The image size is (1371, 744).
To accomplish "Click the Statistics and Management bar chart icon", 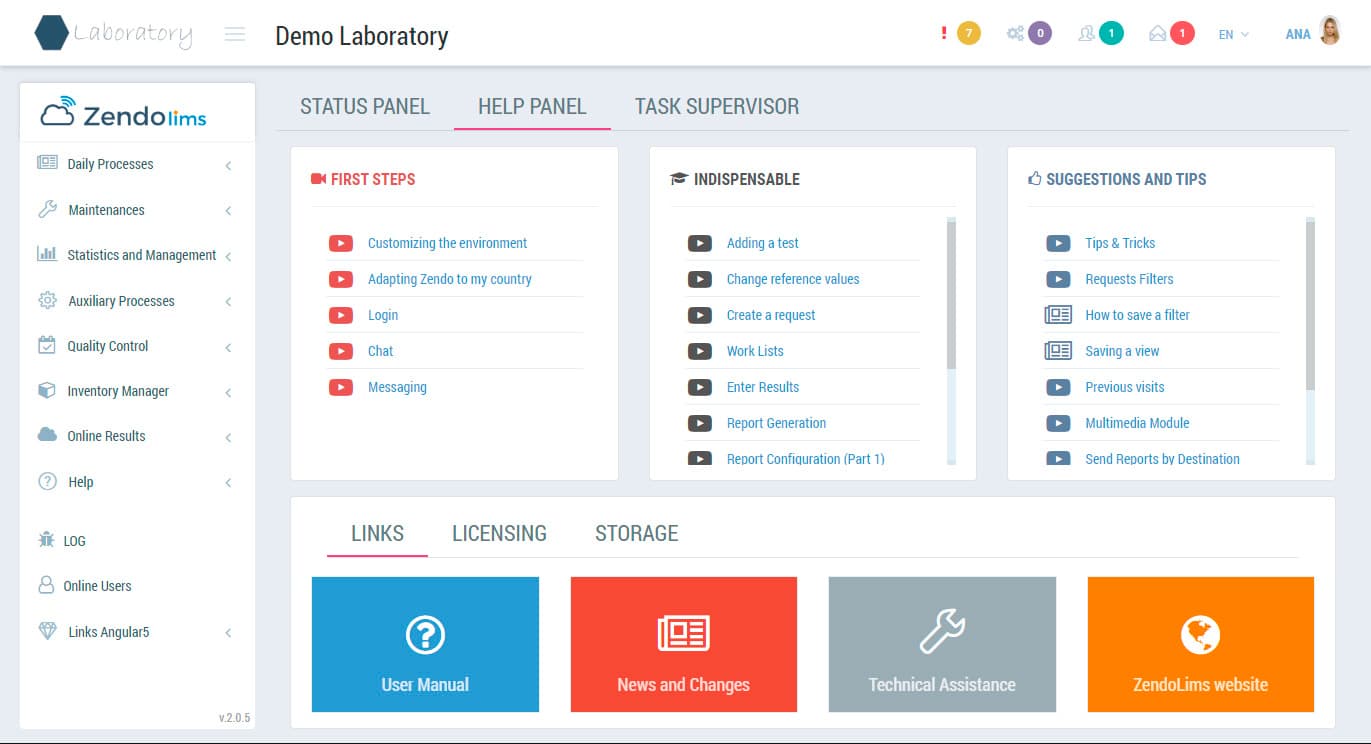I will point(47,254).
